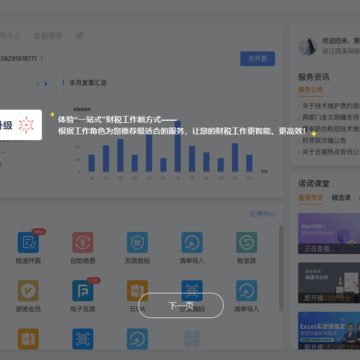360x360 pixels.
Task: Click the 诺诺课堂 heading
Action: coord(314,183)
